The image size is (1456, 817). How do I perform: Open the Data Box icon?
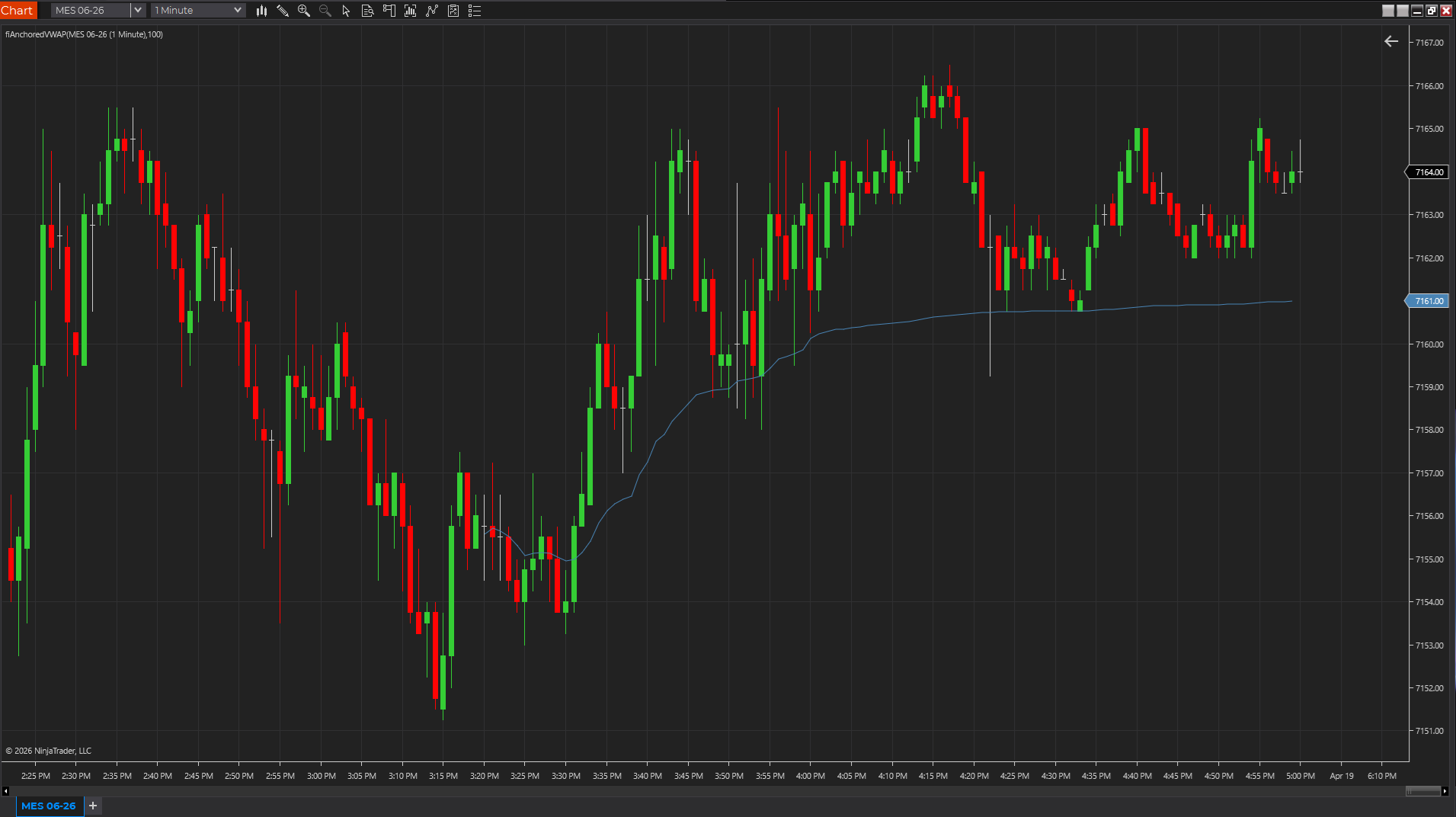367,11
